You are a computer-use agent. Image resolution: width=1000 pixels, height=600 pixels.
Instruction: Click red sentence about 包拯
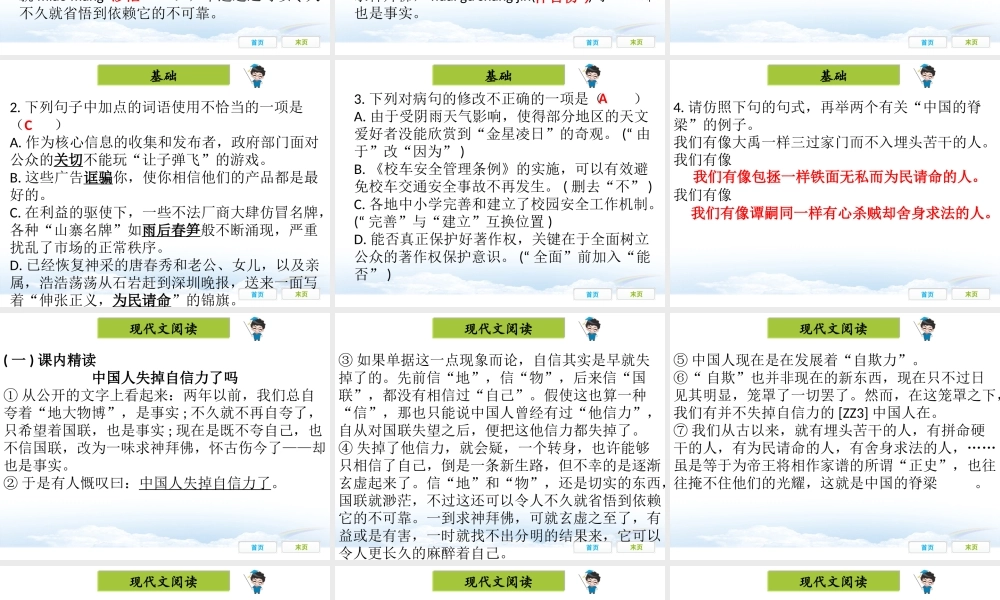pyautogui.click(x=838, y=177)
